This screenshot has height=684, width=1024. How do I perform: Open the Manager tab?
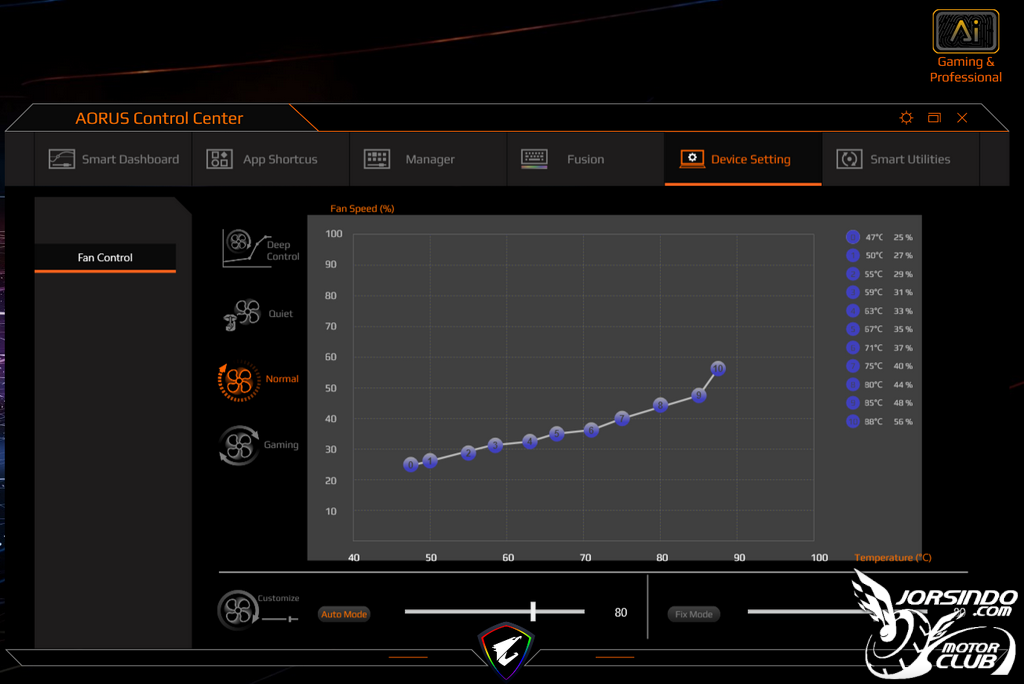[x=428, y=159]
